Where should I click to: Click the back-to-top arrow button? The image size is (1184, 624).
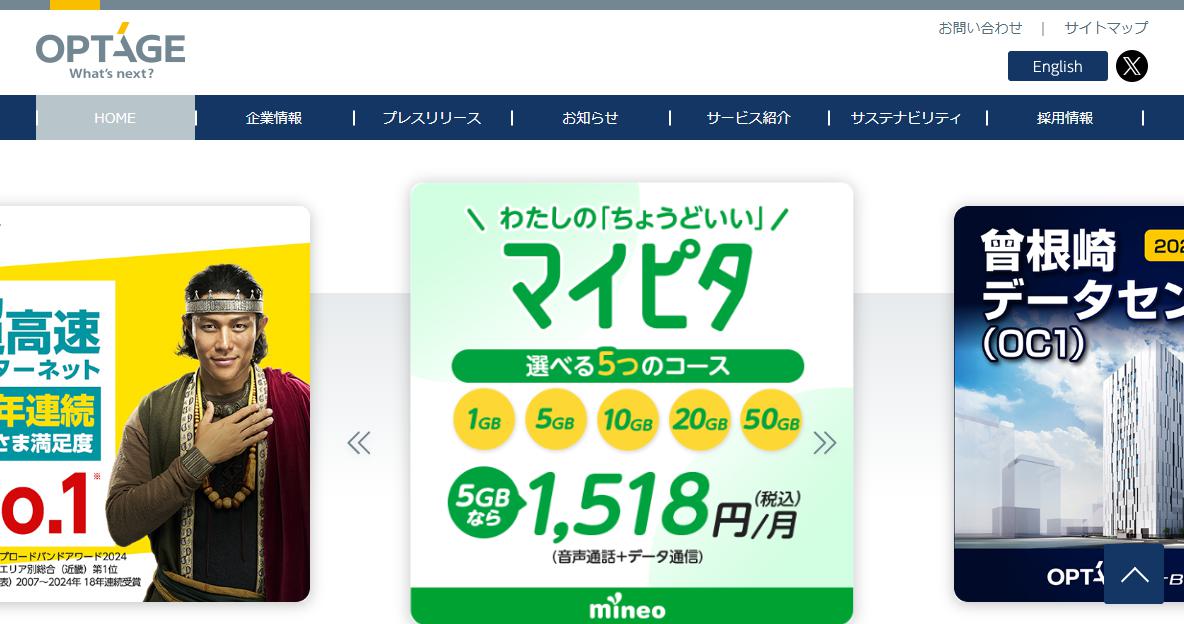pyautogui.click(x=1133, y=574)
